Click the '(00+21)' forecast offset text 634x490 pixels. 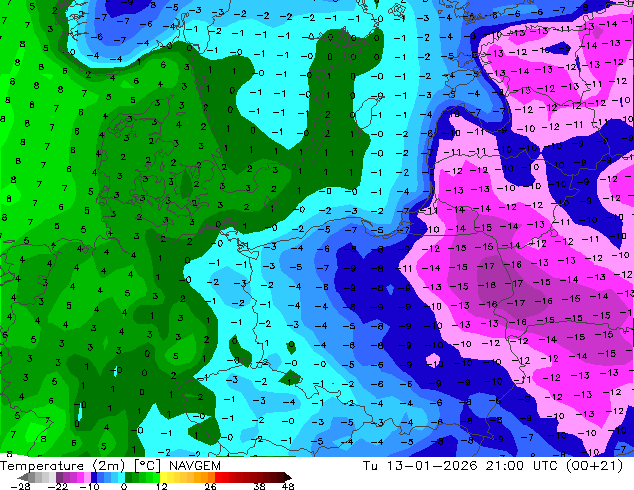tap(594, 466)
